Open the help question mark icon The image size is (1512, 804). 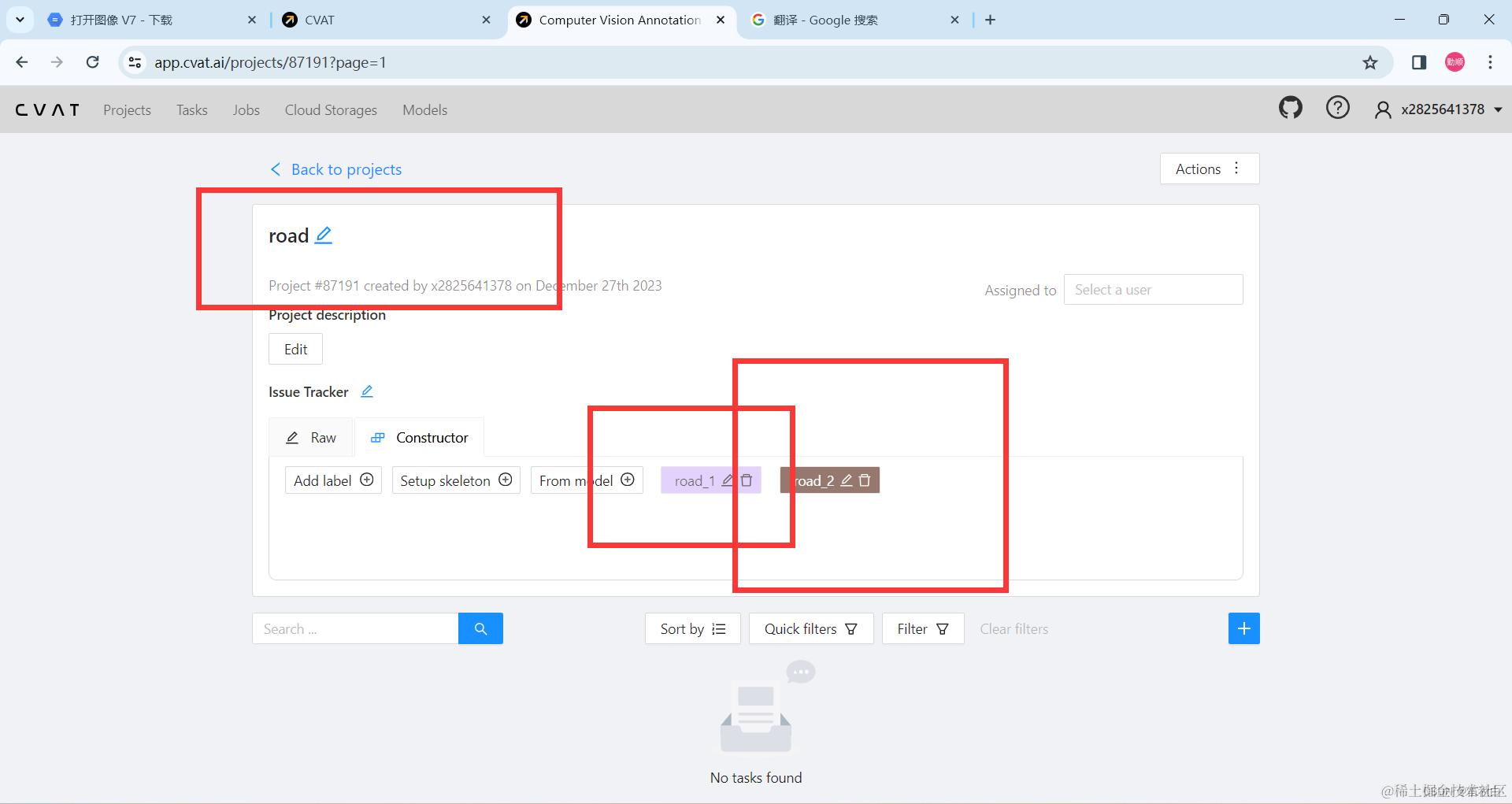(x=1337, y=108)
